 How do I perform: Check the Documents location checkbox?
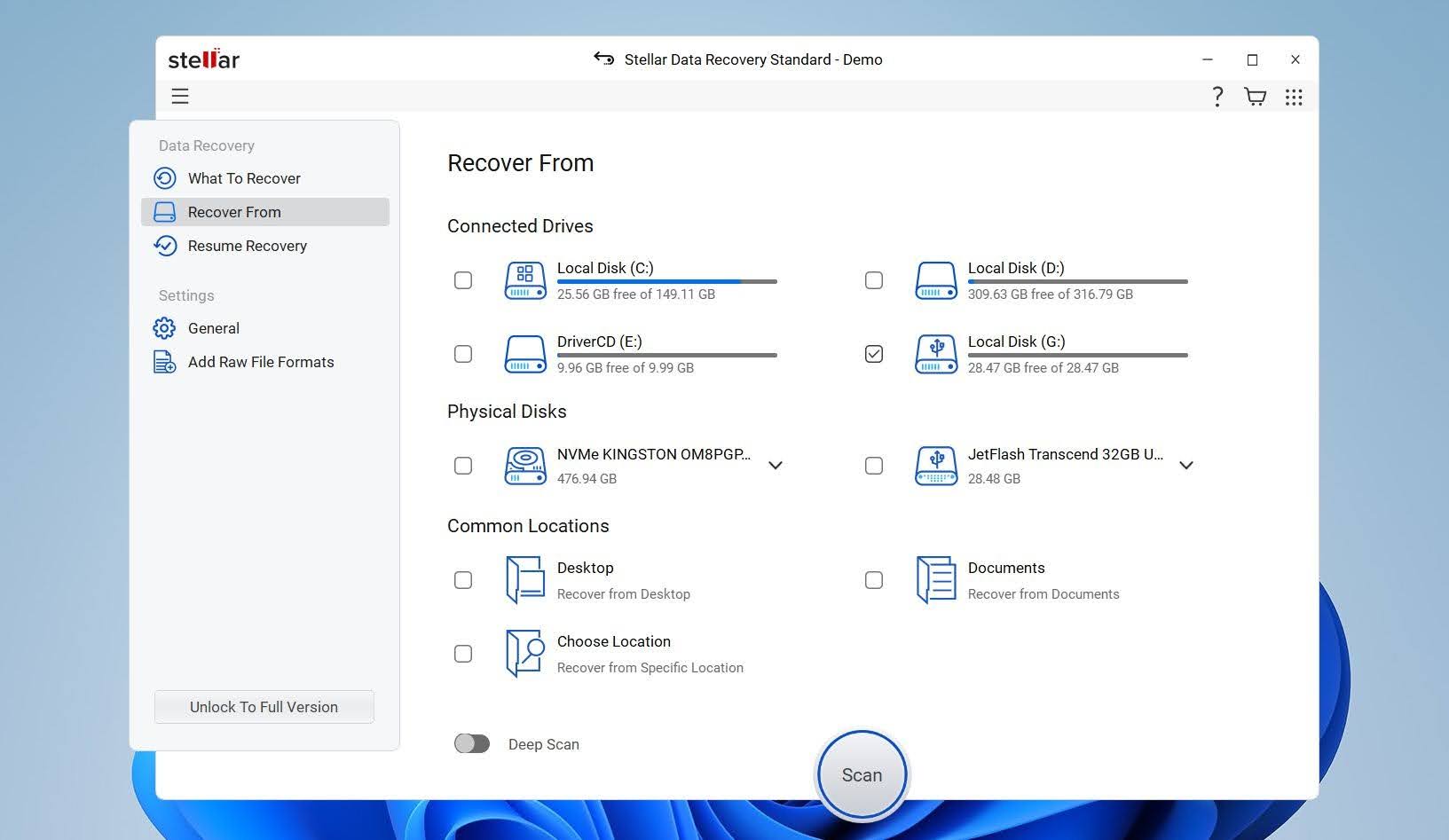pos(874,580)
